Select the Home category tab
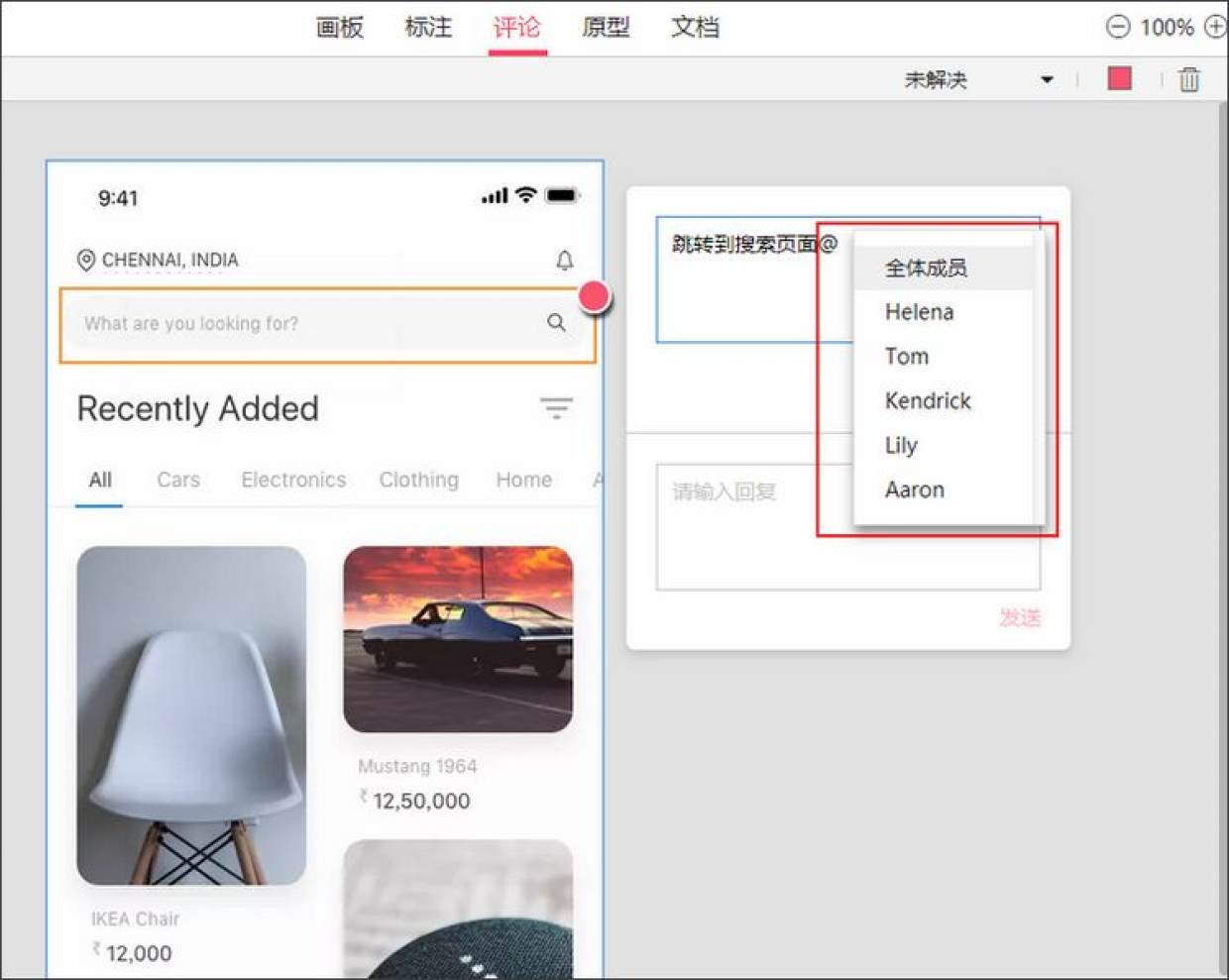The height and width of the screenshot is (980, 1229). 523,480
